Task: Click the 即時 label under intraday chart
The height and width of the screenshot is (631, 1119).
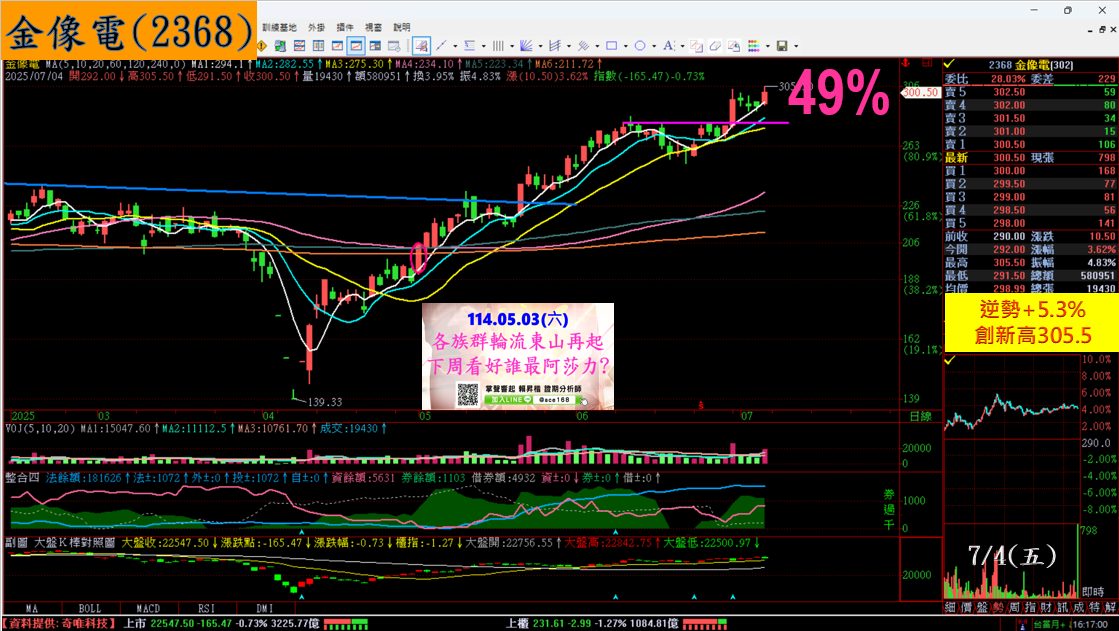Action: pyautogui.click(x=1092, y=592)
